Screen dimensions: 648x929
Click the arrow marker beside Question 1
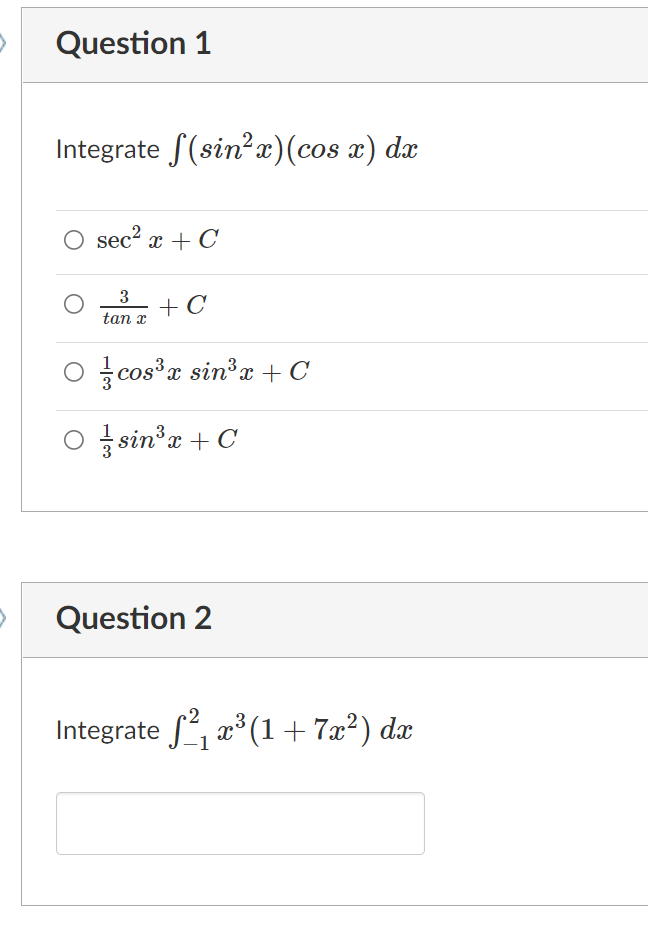[4, 43]
